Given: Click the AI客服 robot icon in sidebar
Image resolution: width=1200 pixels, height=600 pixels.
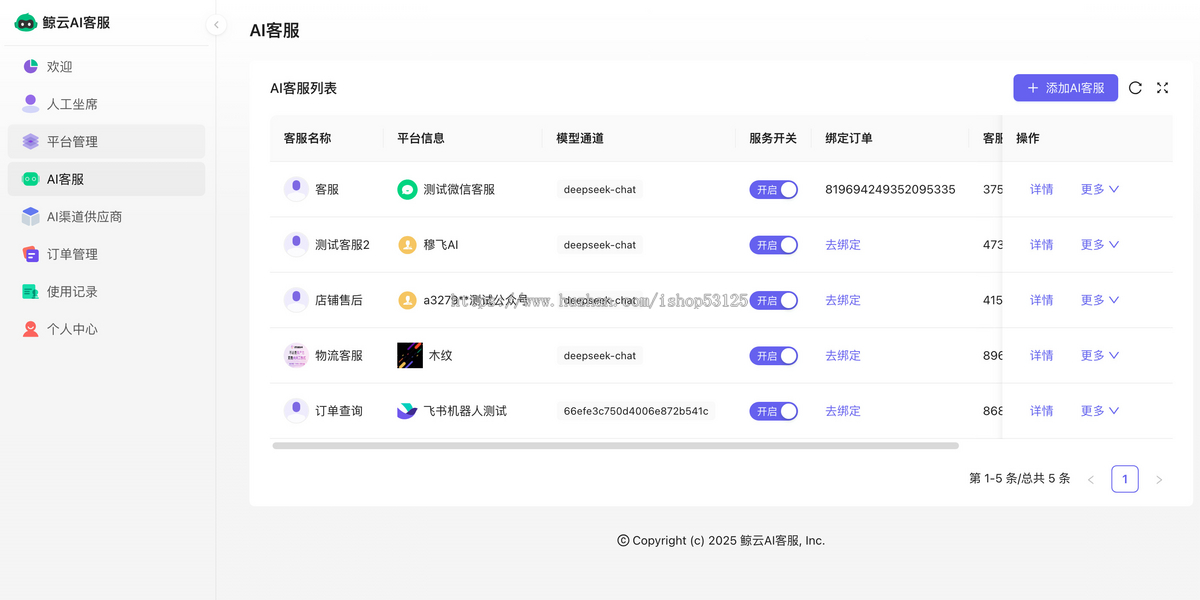Looking at the screenshot, I should pos(30,179).
